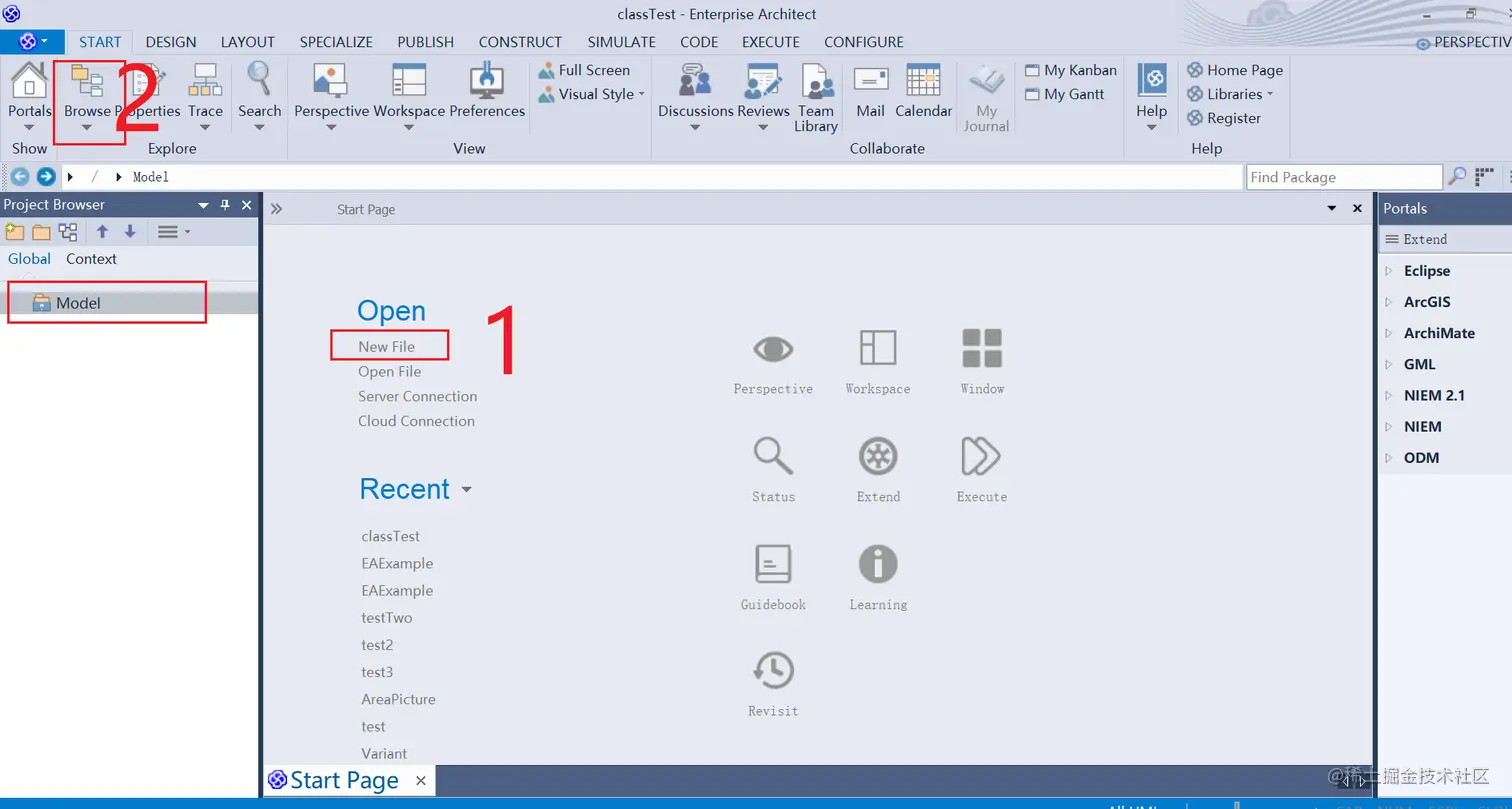This screenshot has height=809, width=1512.
Task: Open My Gantt
Action: click(x=1065, y=94)
